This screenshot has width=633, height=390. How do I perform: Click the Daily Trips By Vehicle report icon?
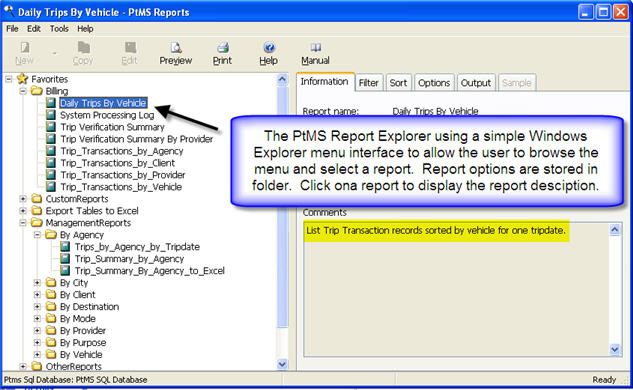click(51, 103)
